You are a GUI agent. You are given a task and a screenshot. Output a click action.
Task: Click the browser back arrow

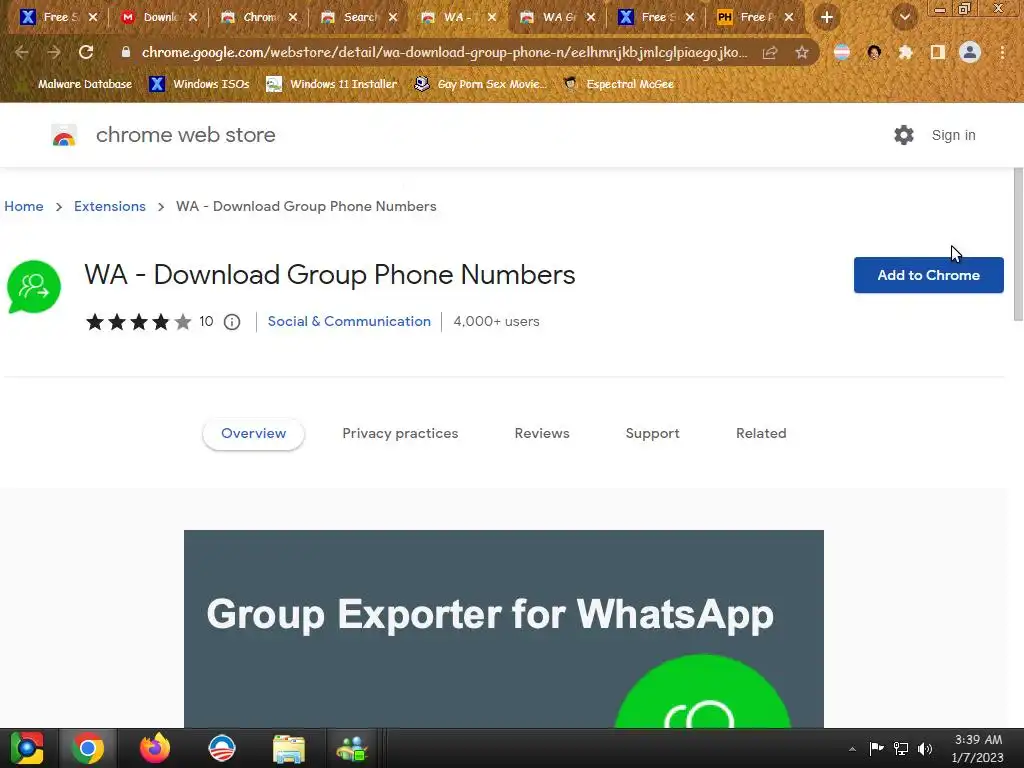(22, 52)
